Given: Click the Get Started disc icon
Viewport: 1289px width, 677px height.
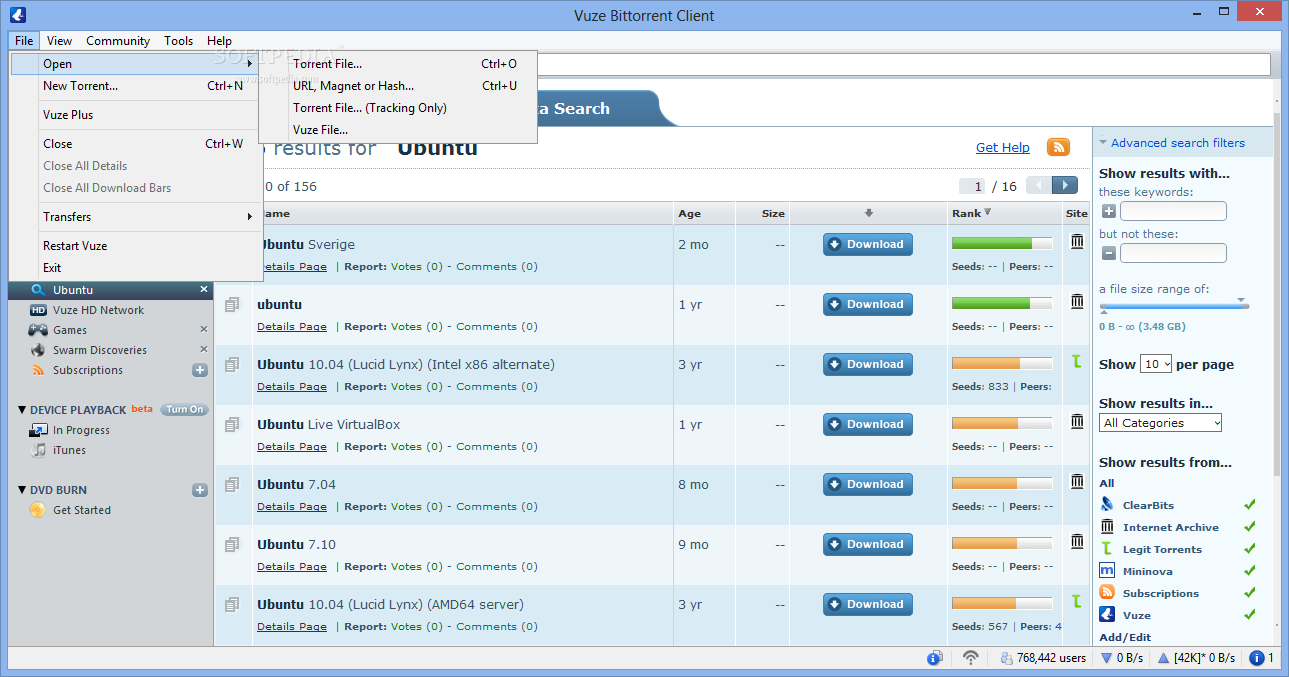Looking at the screenshot, I should pyautogui.click(x=37, y=510).
